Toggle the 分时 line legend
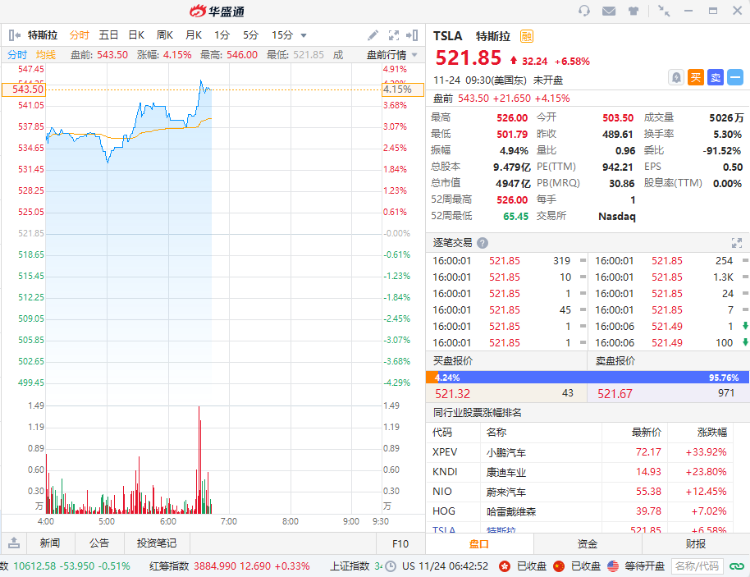The width and height of the screenshot is (750, 577). pyautogui.click(x=17, y=55)
